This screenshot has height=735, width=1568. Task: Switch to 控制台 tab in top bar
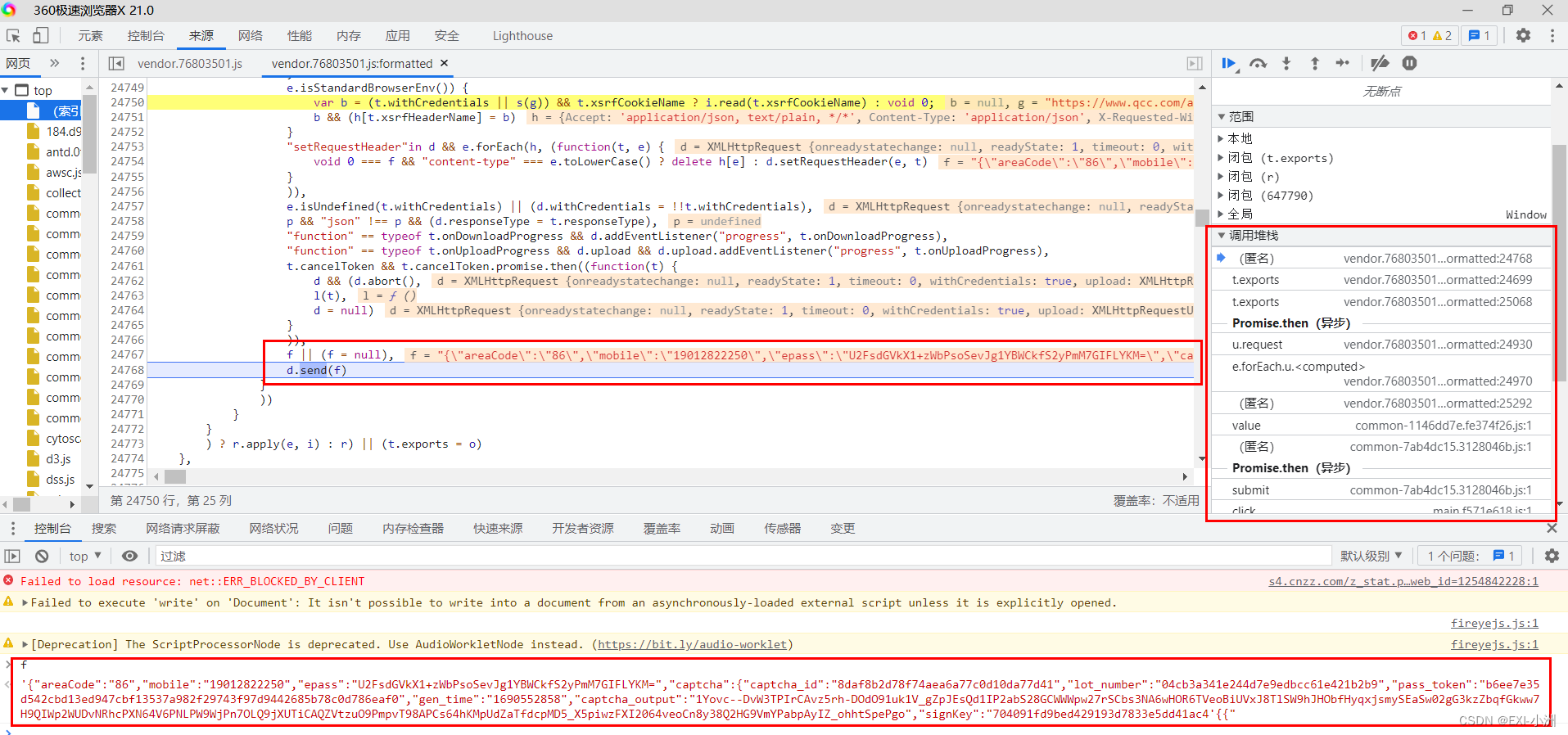(146, 36)
